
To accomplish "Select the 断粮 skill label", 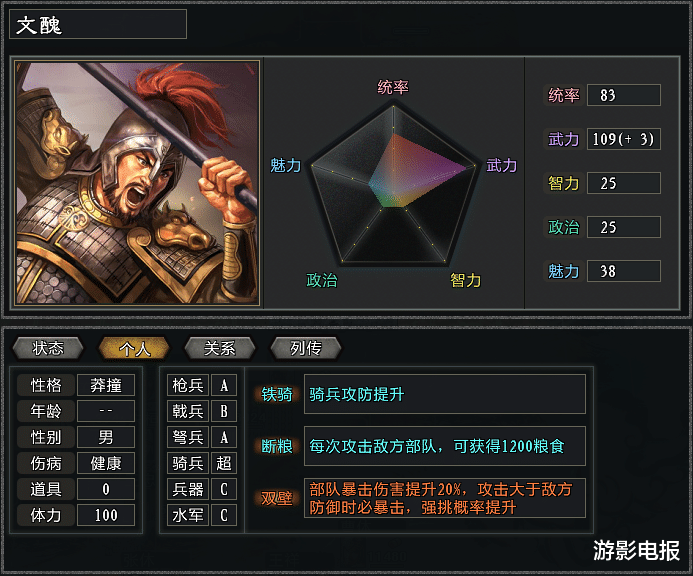I will tap(277, 446).
